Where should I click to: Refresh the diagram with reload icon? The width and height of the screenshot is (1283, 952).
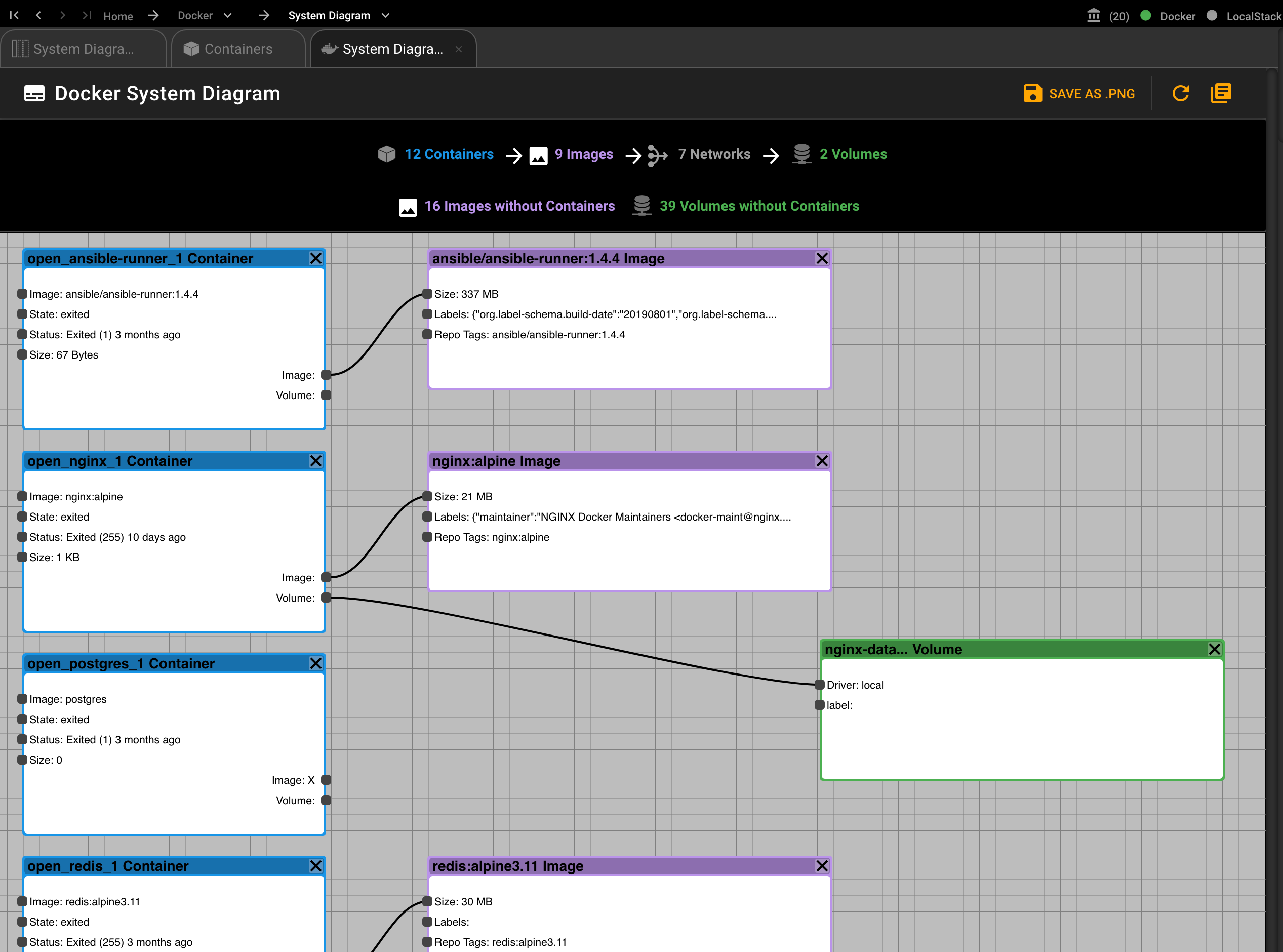[1180, 93]
